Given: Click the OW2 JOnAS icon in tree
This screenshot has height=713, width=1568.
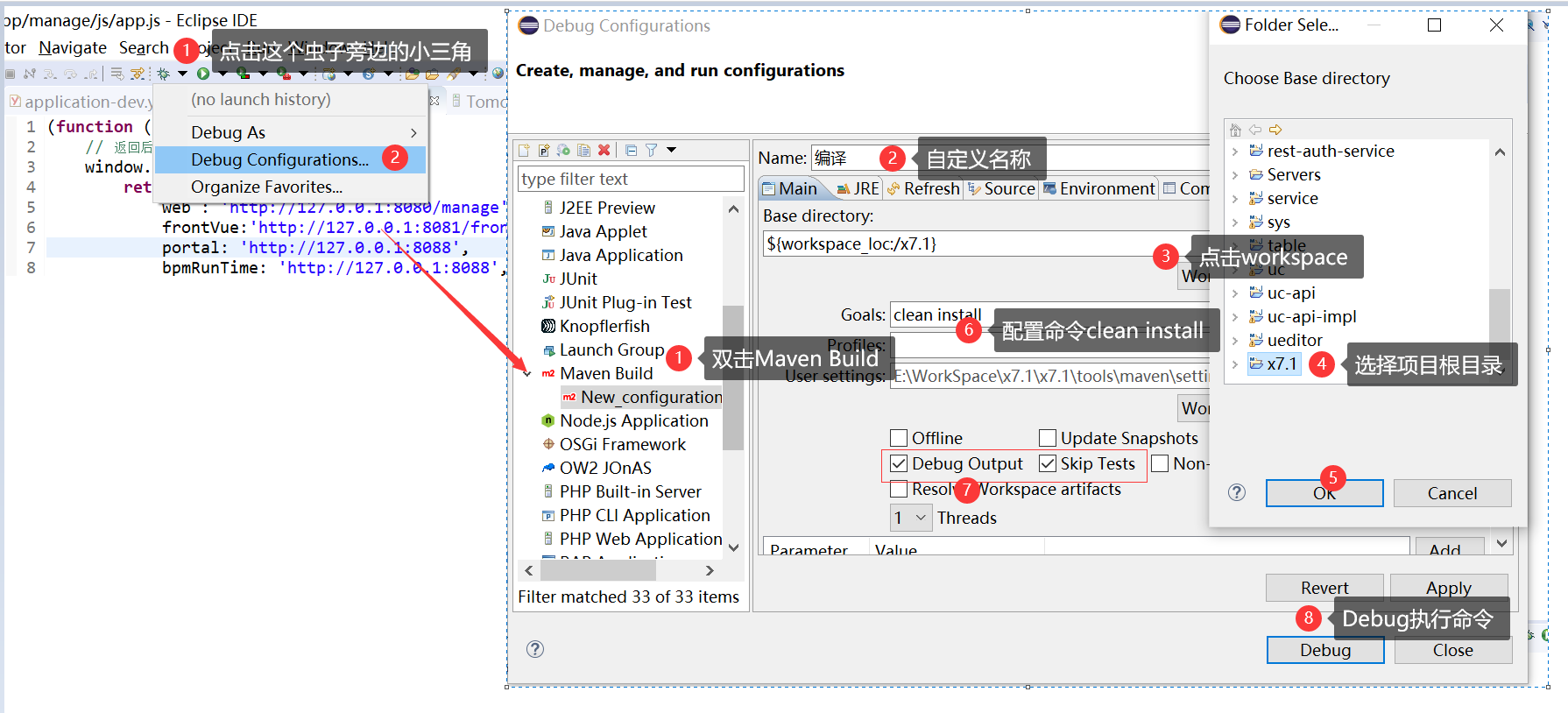Looking at the screenshot, I should pyautogui.click(x=548, y=468).
